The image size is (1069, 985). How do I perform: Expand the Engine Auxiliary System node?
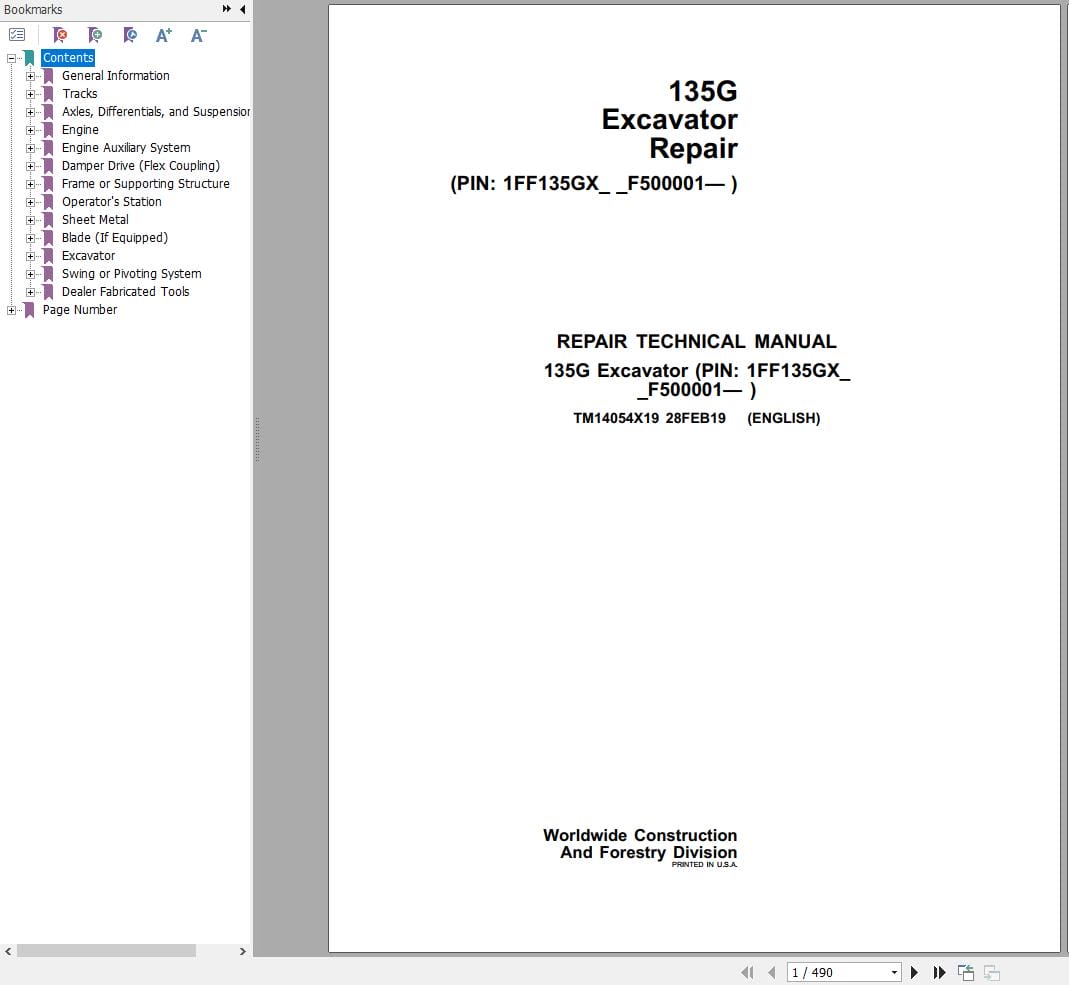(x=30, y=148)
